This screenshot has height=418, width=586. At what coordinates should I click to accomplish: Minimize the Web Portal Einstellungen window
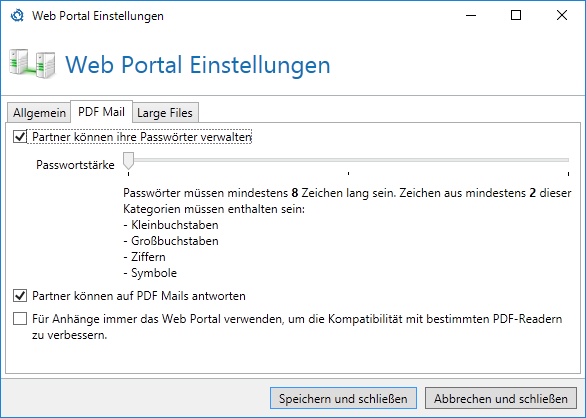coord(471,15)
